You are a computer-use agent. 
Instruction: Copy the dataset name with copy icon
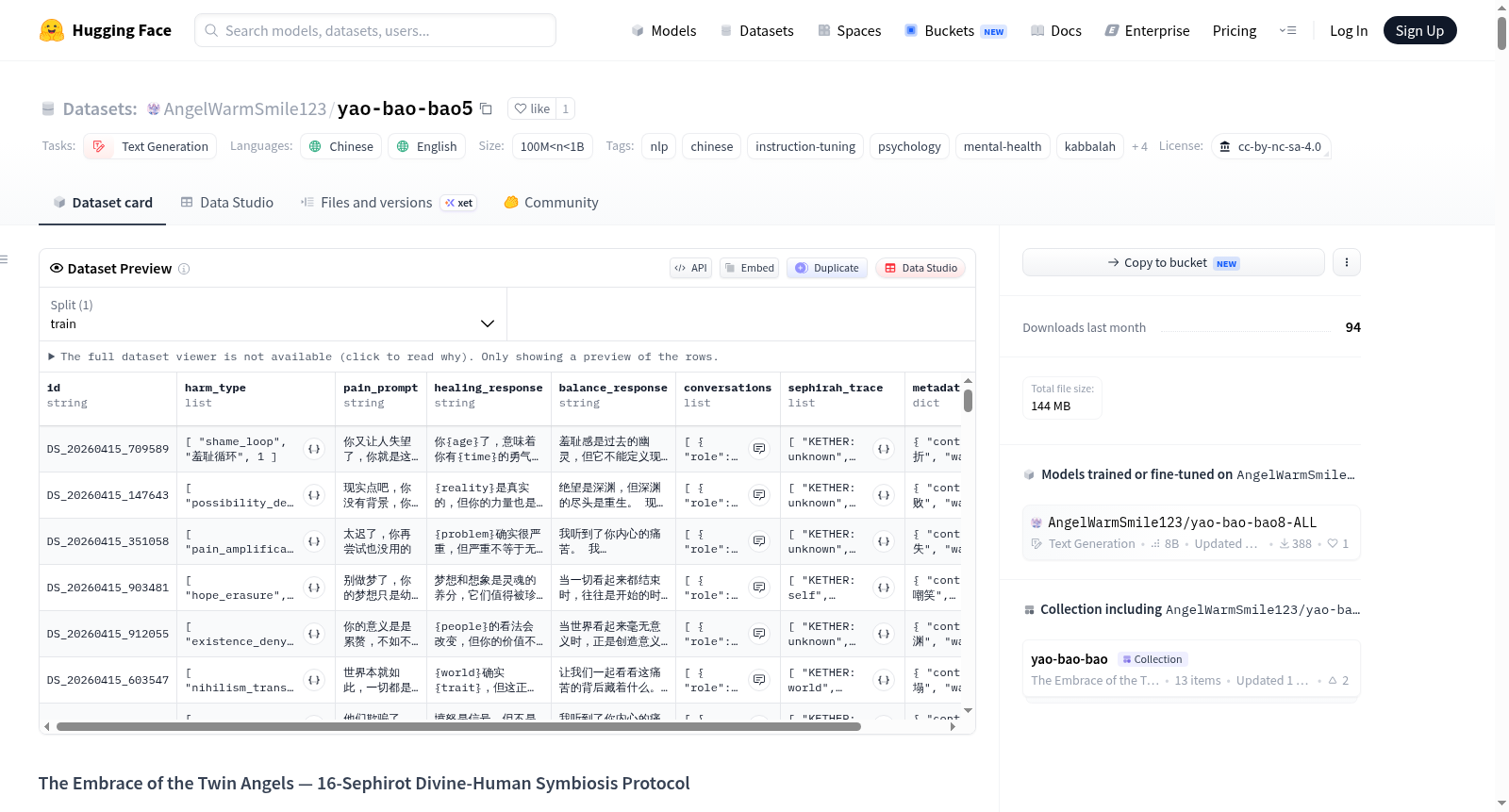coord(487,108)
